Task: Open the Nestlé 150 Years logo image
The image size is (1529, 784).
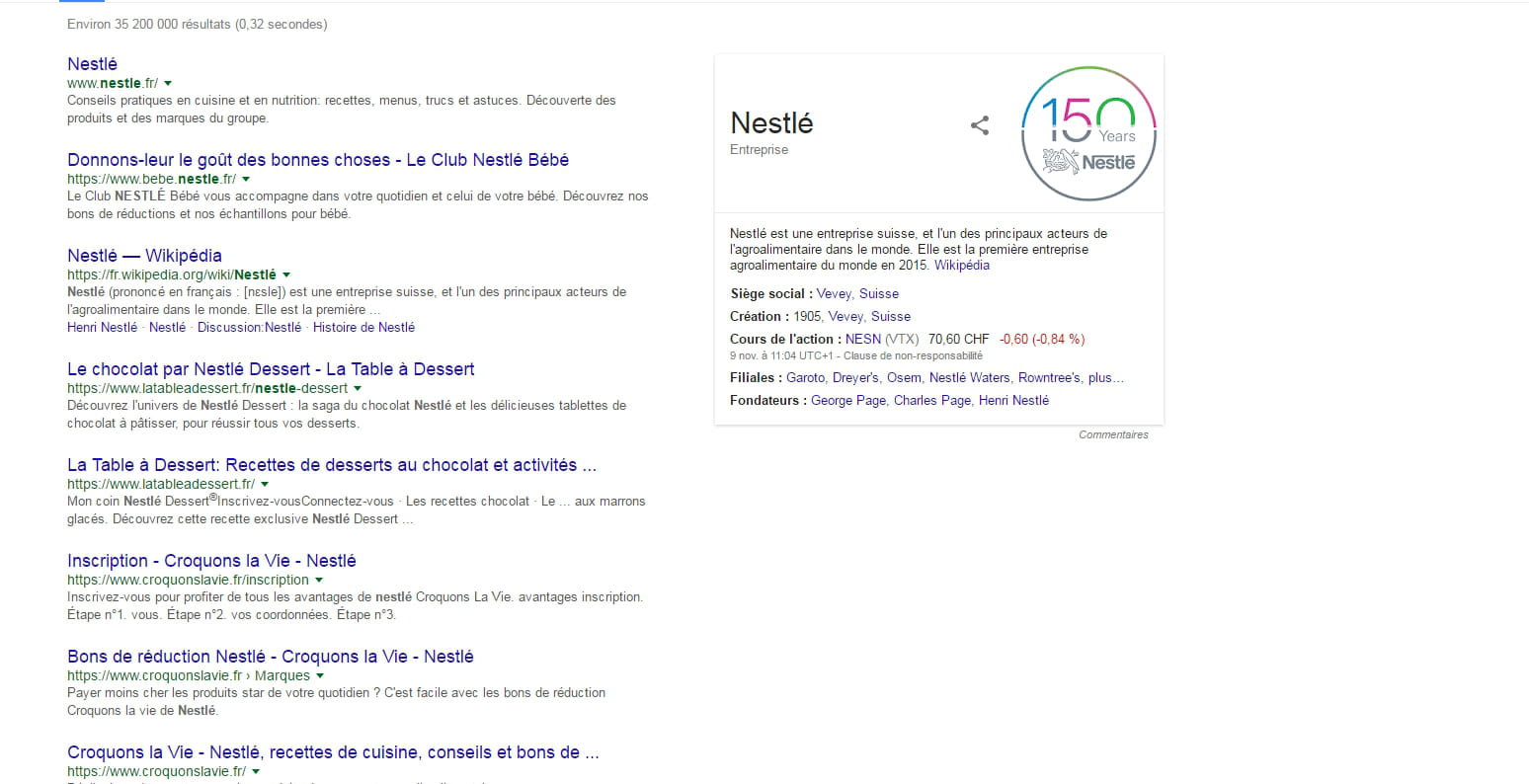Action: tap(1087, 133)
